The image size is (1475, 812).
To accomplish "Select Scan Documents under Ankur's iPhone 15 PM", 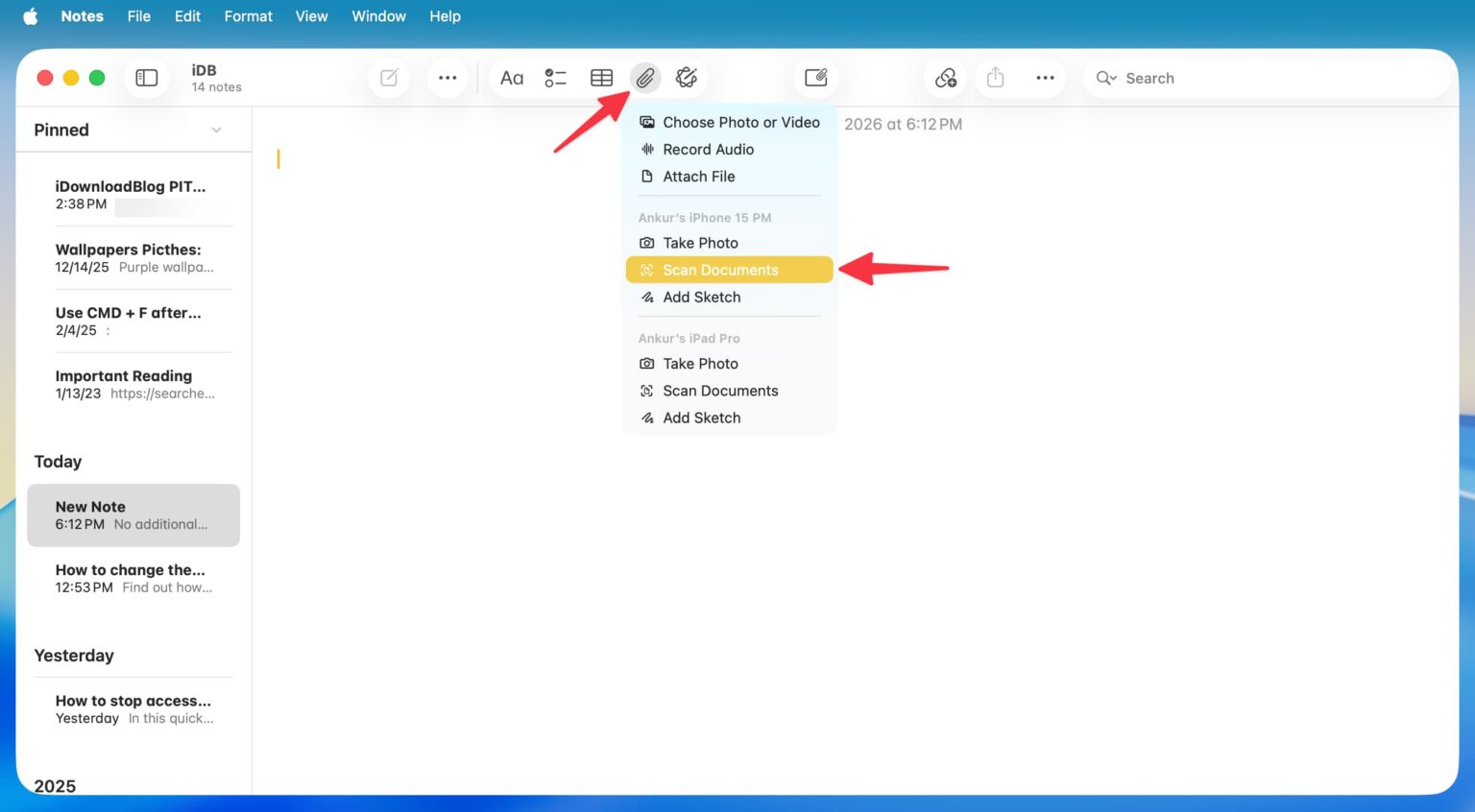I will 730,271.
